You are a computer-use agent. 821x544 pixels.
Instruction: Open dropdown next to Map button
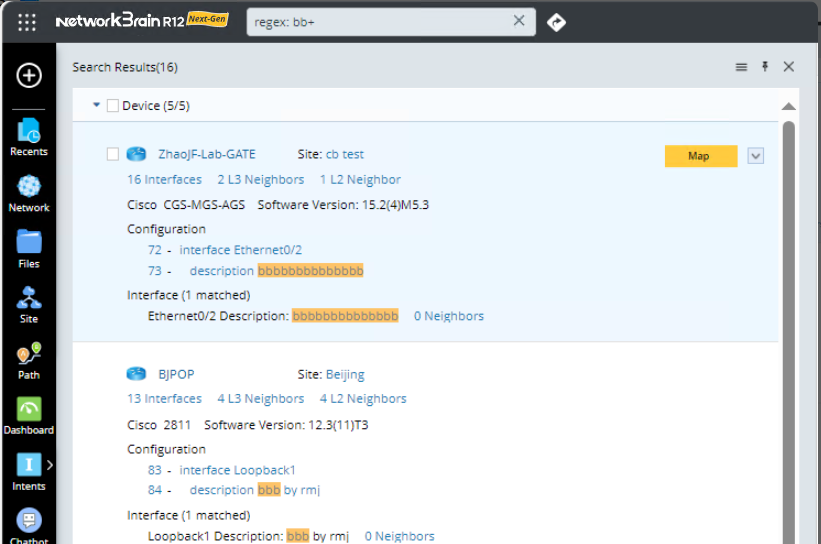[x=755, y=156]
